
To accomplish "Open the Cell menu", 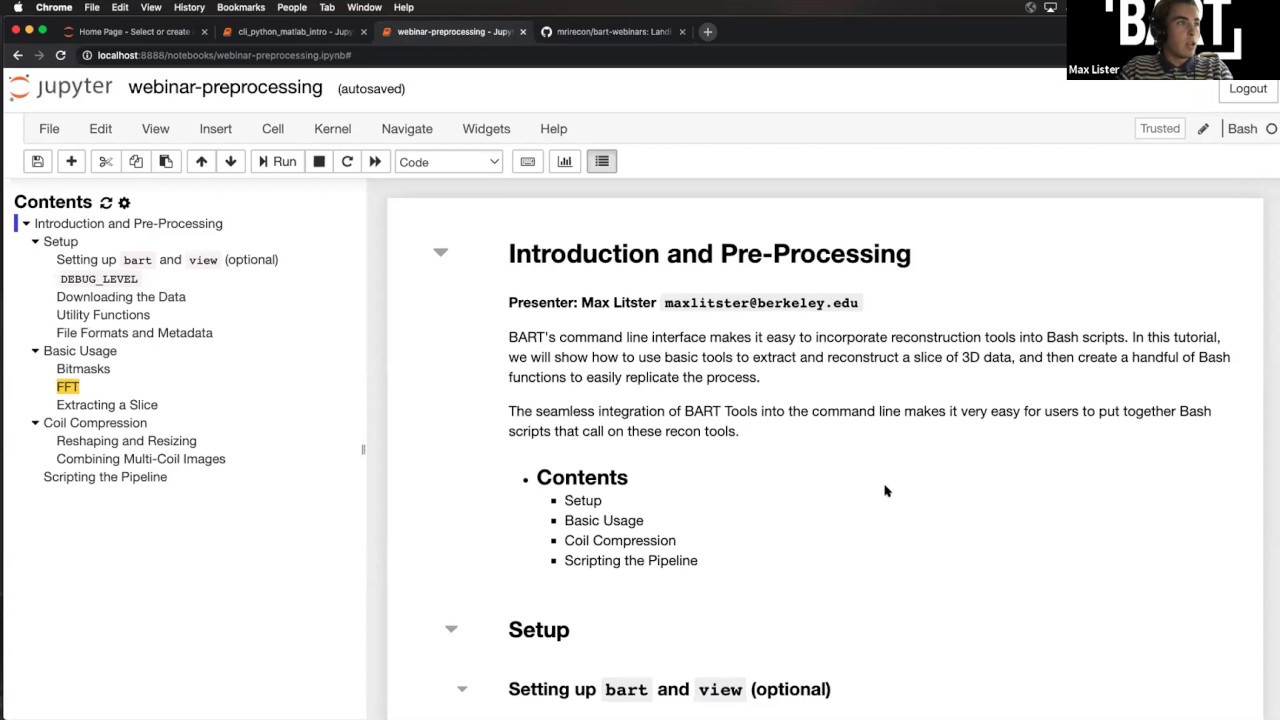I will (273, 129).
